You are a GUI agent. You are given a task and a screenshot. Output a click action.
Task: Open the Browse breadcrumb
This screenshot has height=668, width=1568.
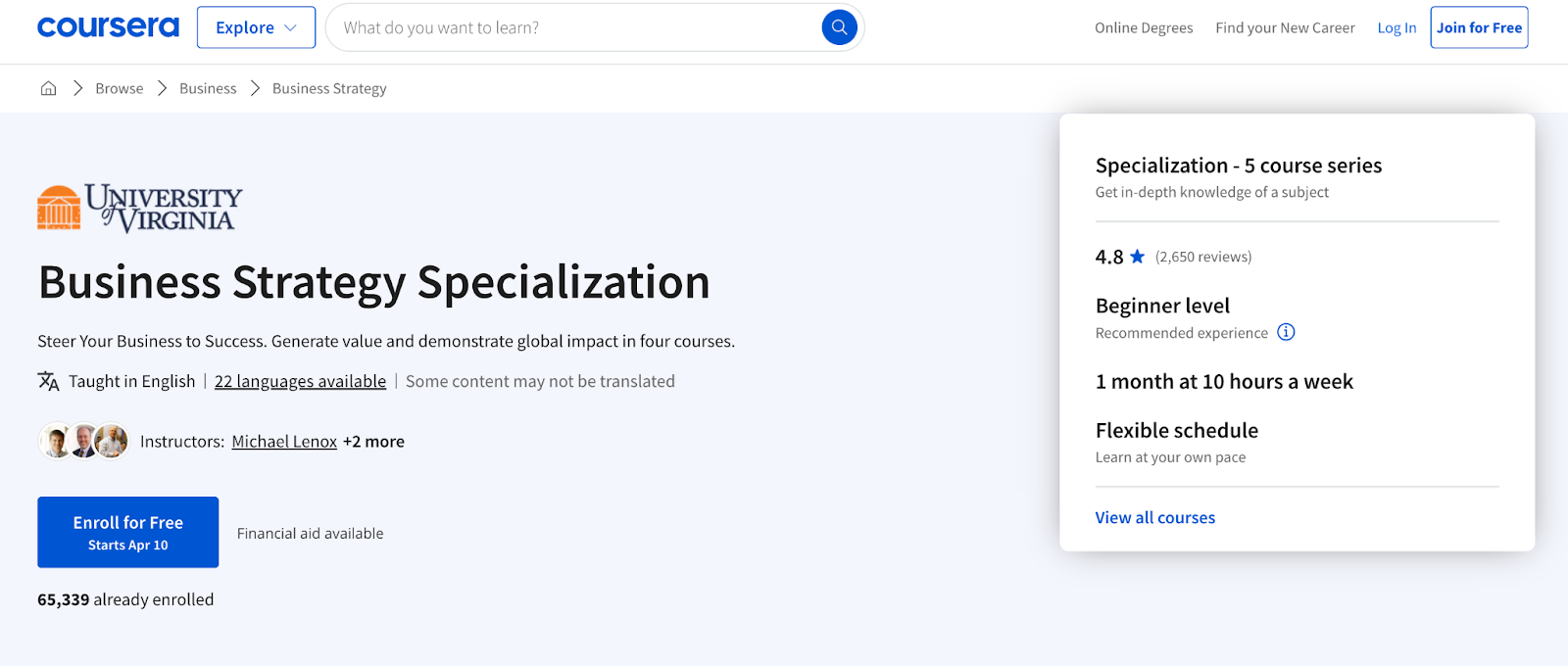[120, 88]
